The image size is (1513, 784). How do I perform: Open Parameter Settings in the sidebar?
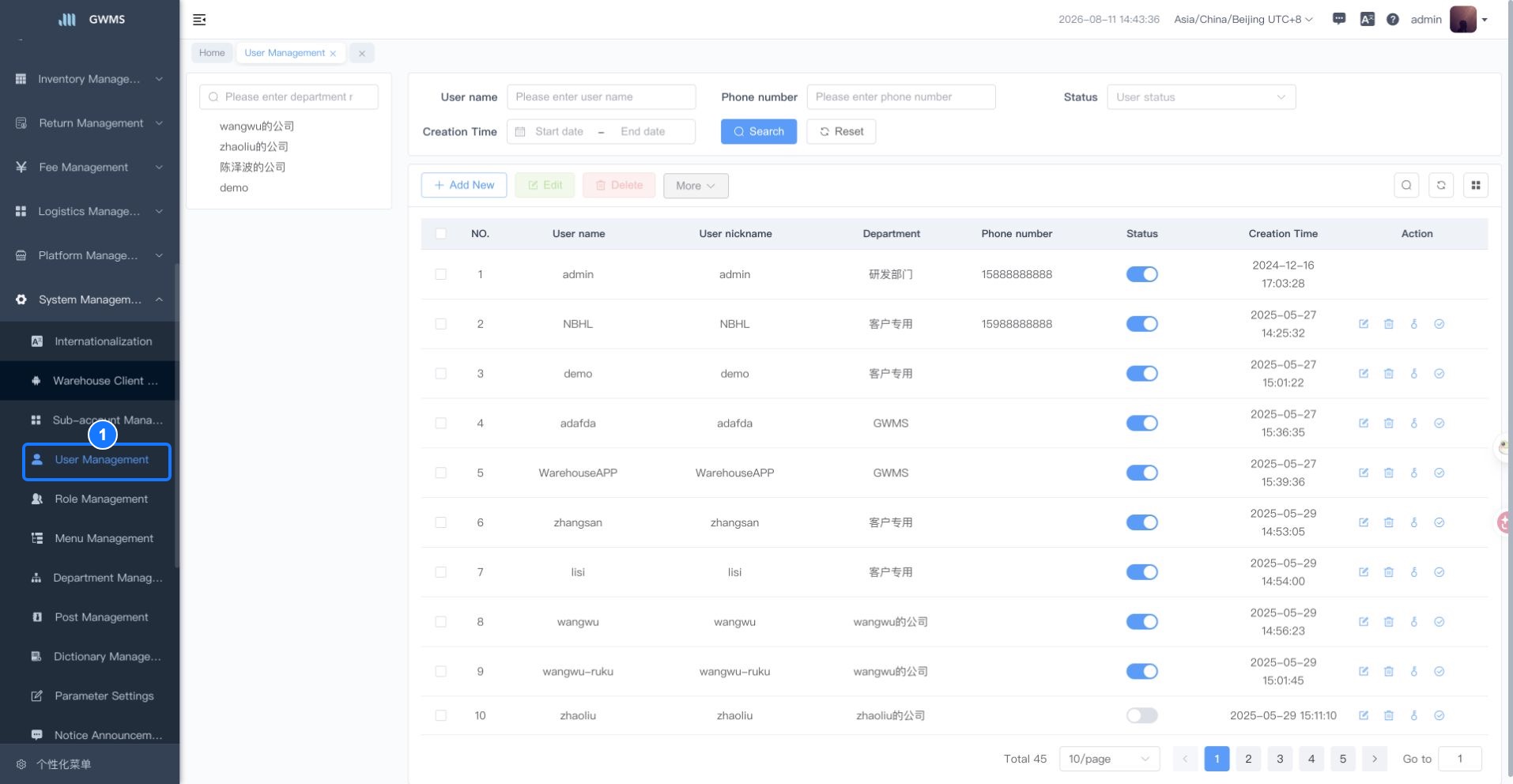pyautogui.click(x=89, y=696)
